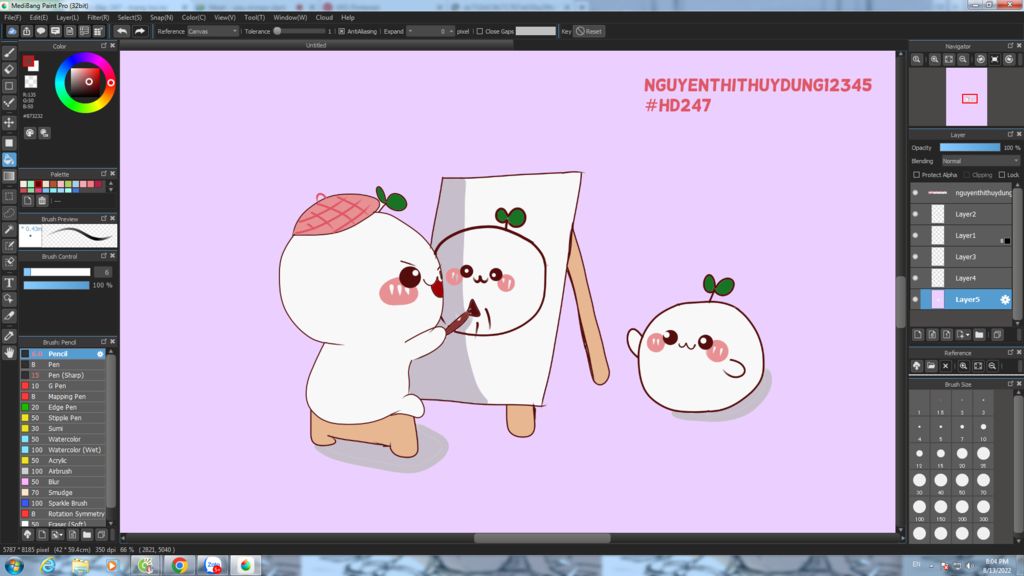Select the Eraser tool in left toolbar
Viewport: 1024px width, 576px height.
coord(9,69)
